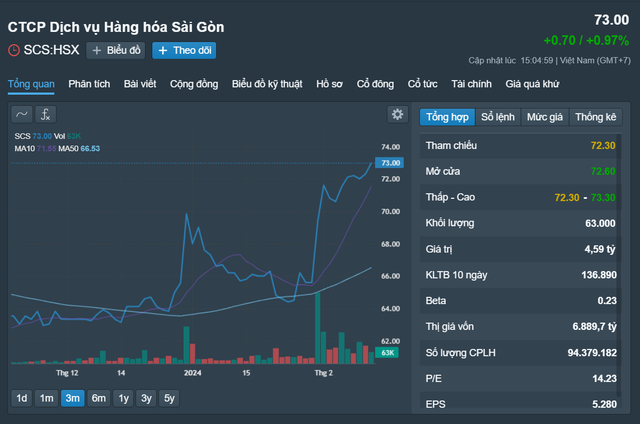Go to the Tài chính tab
This screenshot has height=424, width=640.
[471, 84]
